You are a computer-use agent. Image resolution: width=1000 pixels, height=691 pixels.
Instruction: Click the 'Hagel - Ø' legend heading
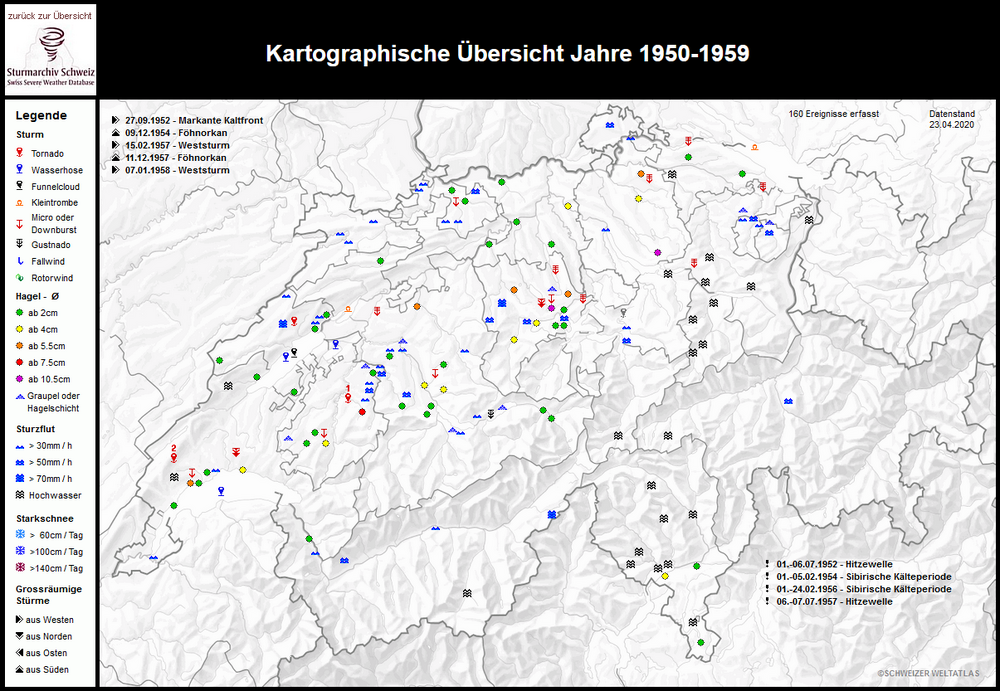click(x=37, y=296)
